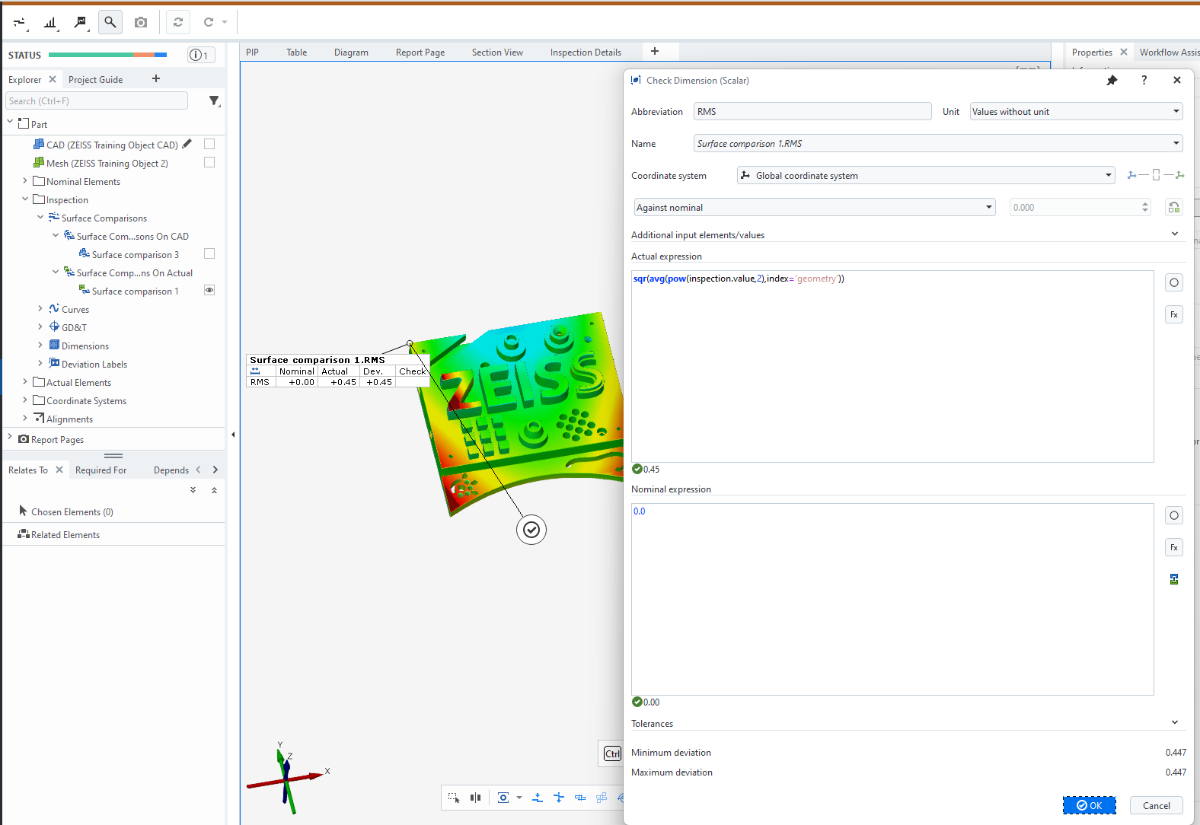Open help for Check Dimension dialog
This screenshot has height=825, width=1200.
pos(1144,80)
